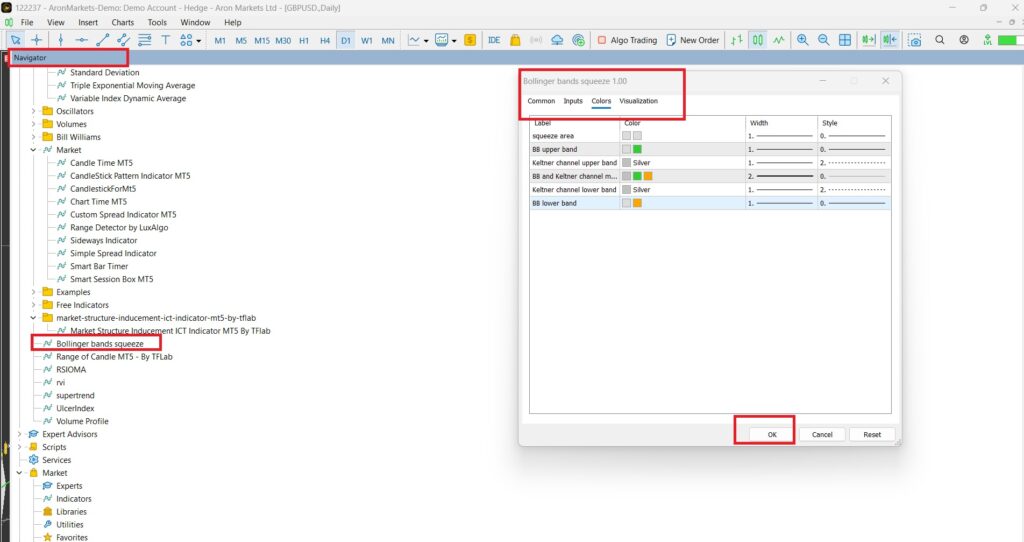Viewport: 1024px width, 542px height.
Task: Click the search magnifier icon in toolbar
Action: pos(940,40)
